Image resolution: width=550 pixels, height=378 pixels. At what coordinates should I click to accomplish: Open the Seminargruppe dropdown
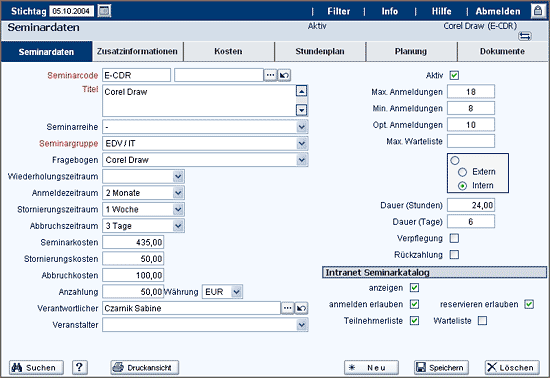302,143
